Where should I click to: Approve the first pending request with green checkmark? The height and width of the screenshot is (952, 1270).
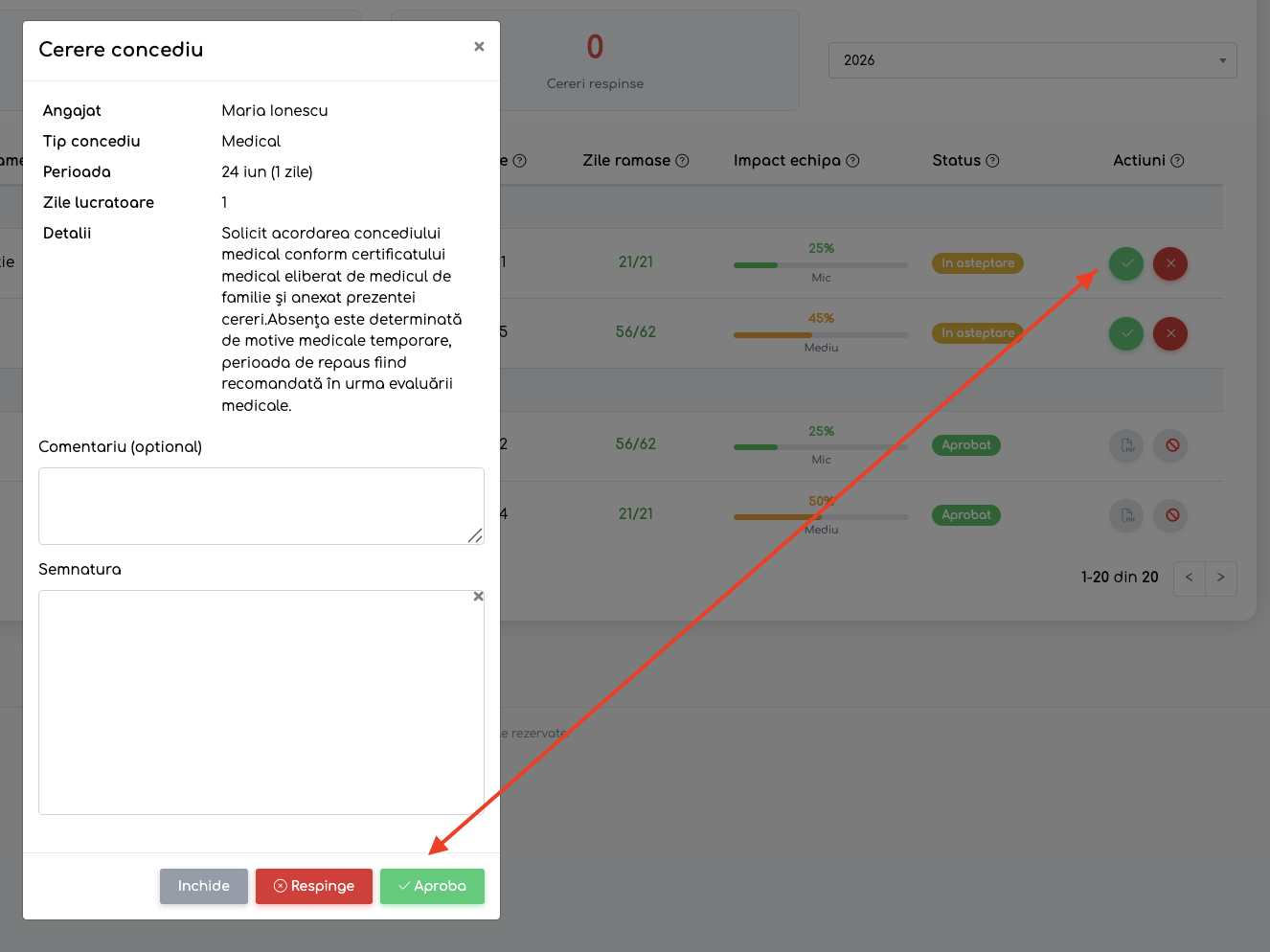click(1126, 263)
